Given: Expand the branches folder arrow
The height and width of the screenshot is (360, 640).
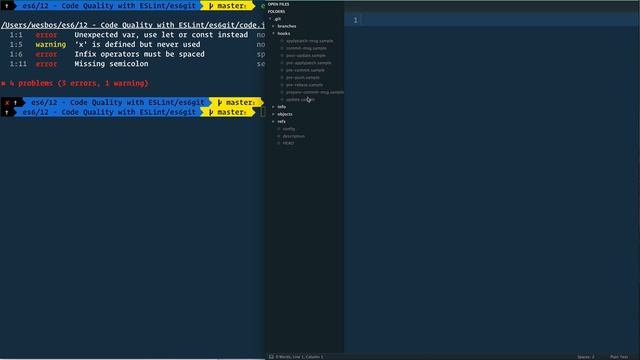Looking at the screenshot, I should [x=273, y=26].
